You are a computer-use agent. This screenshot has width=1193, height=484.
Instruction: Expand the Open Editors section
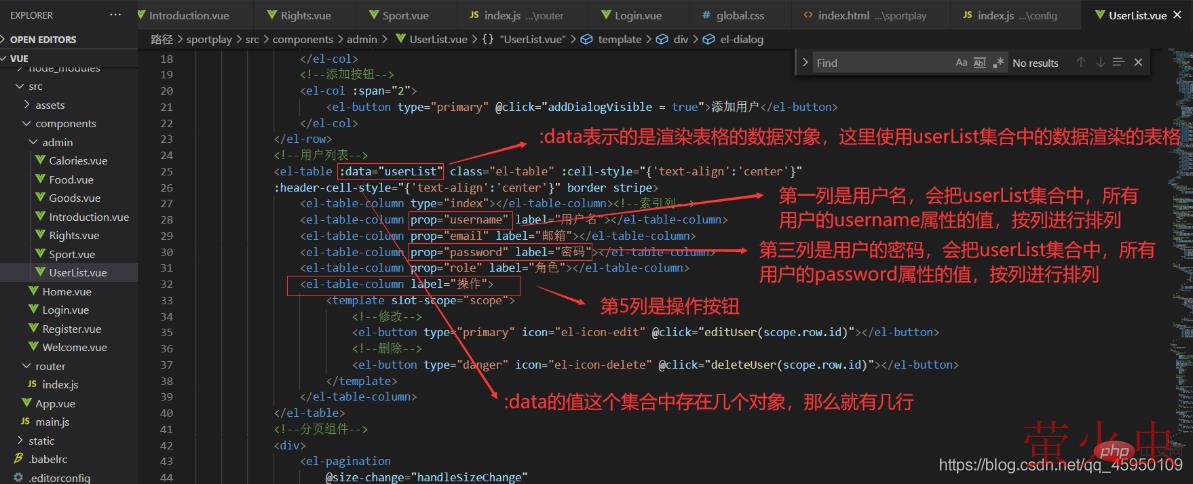(45, 40)
